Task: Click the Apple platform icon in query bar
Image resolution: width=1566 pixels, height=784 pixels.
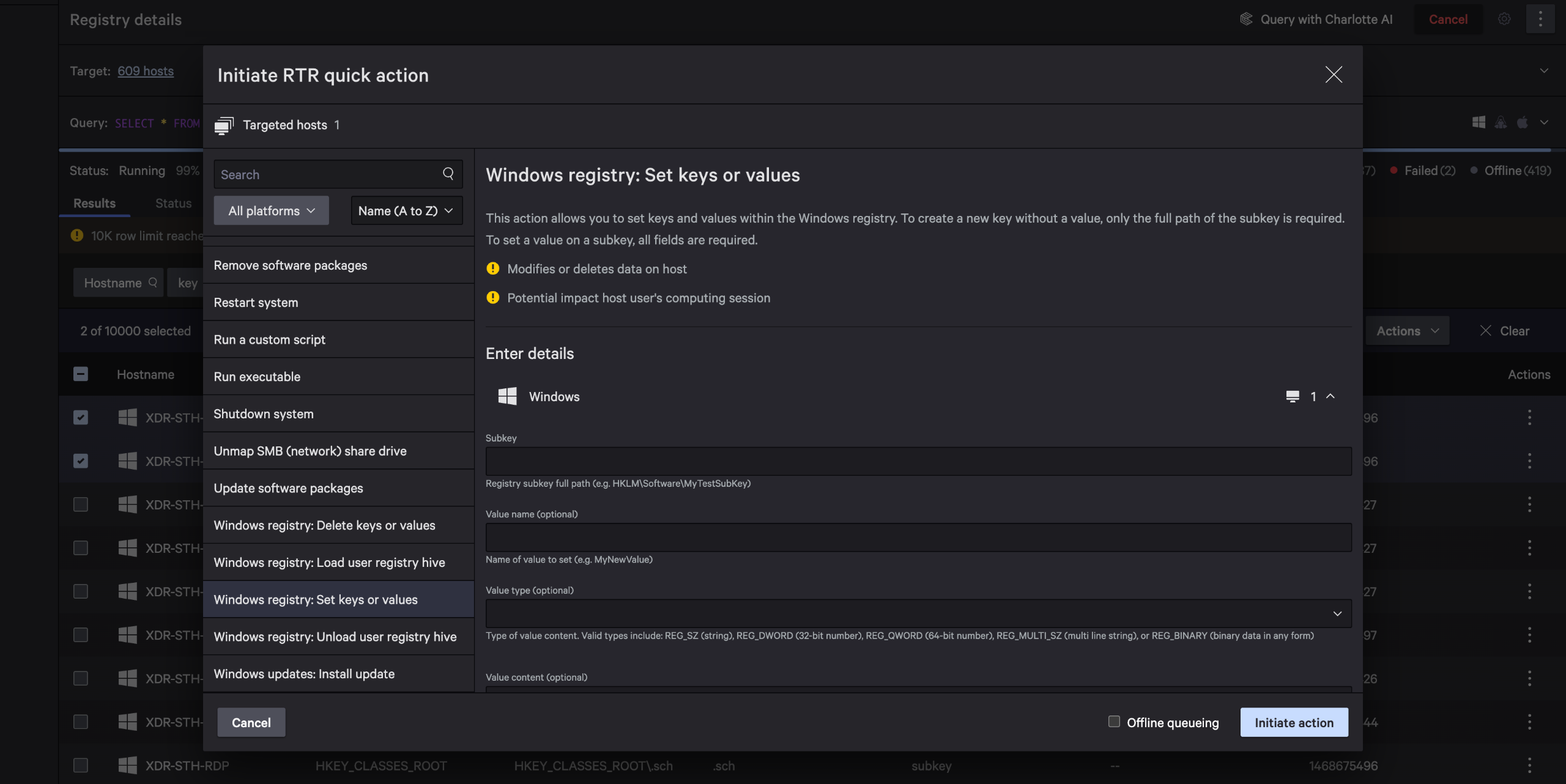Action: 1523,122
